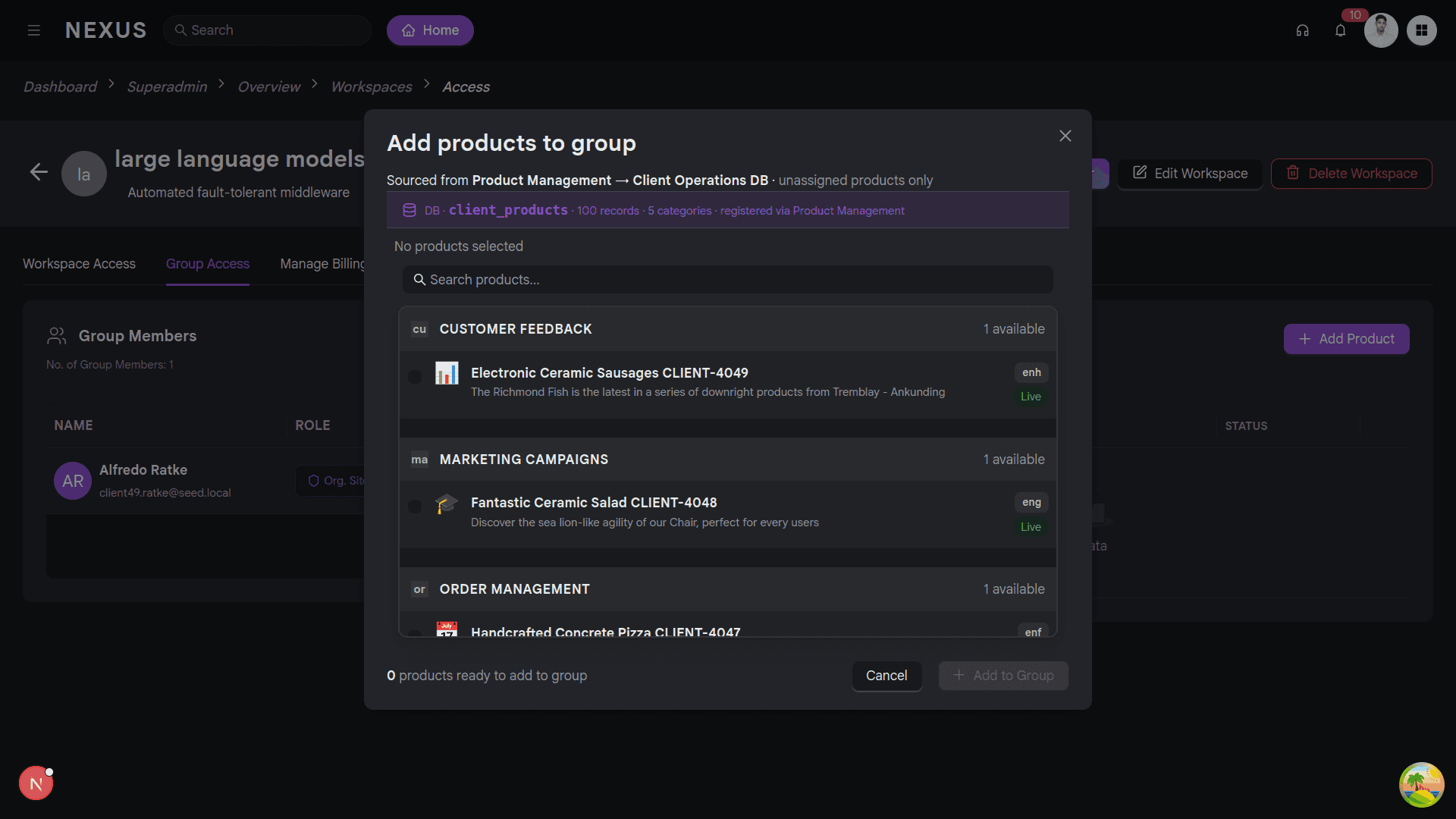This screenshot has width=1456, height=819.
Task: Click the Add to Group button
Action: (x=1003, y=676)
